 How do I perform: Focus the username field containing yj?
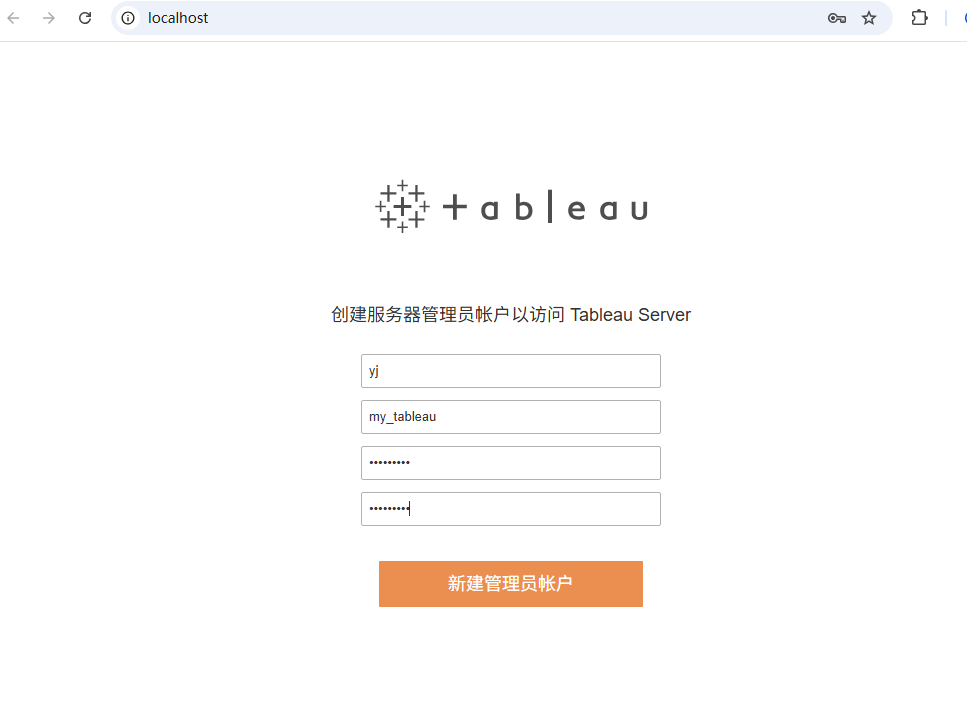pos(511,371)
